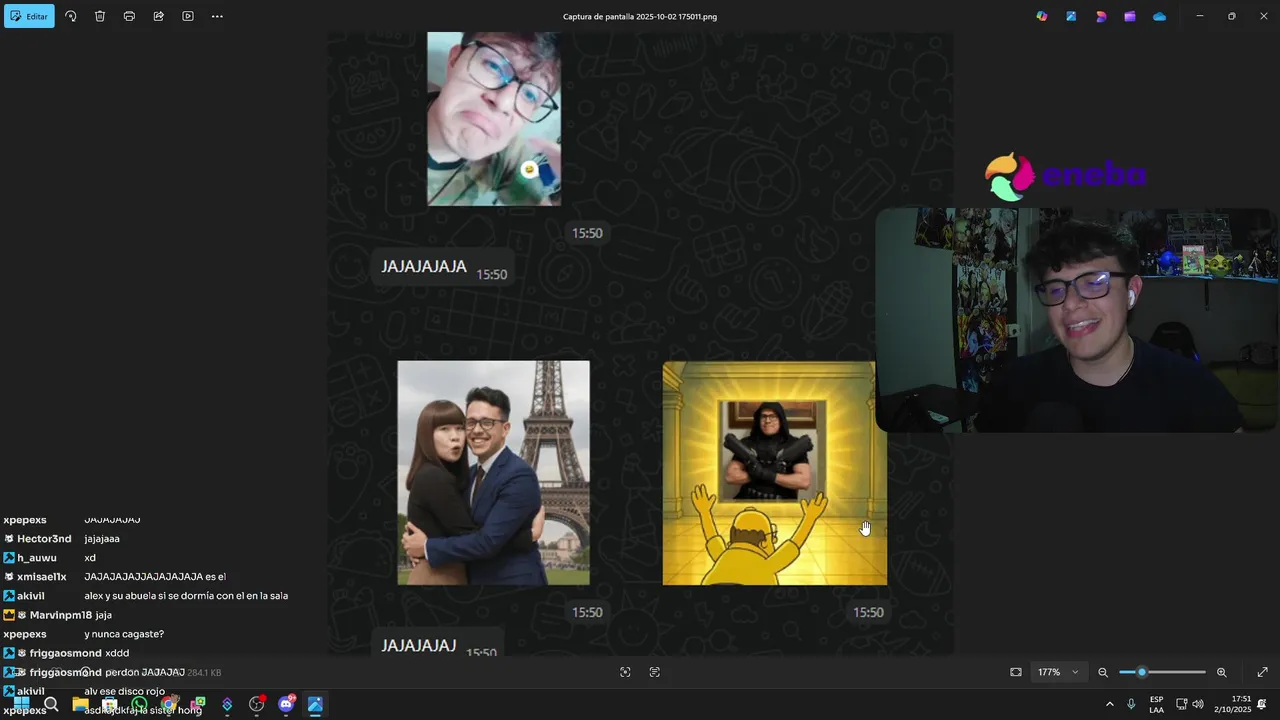
Task: Show hidden system tray icons
Action: [x=1109, y=704]
